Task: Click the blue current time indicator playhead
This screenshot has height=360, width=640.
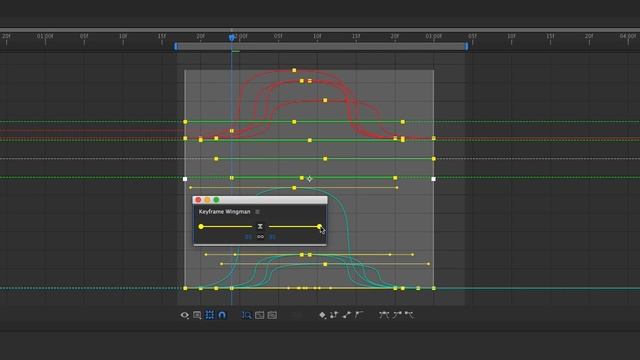Action: click(x=232, y=38)
